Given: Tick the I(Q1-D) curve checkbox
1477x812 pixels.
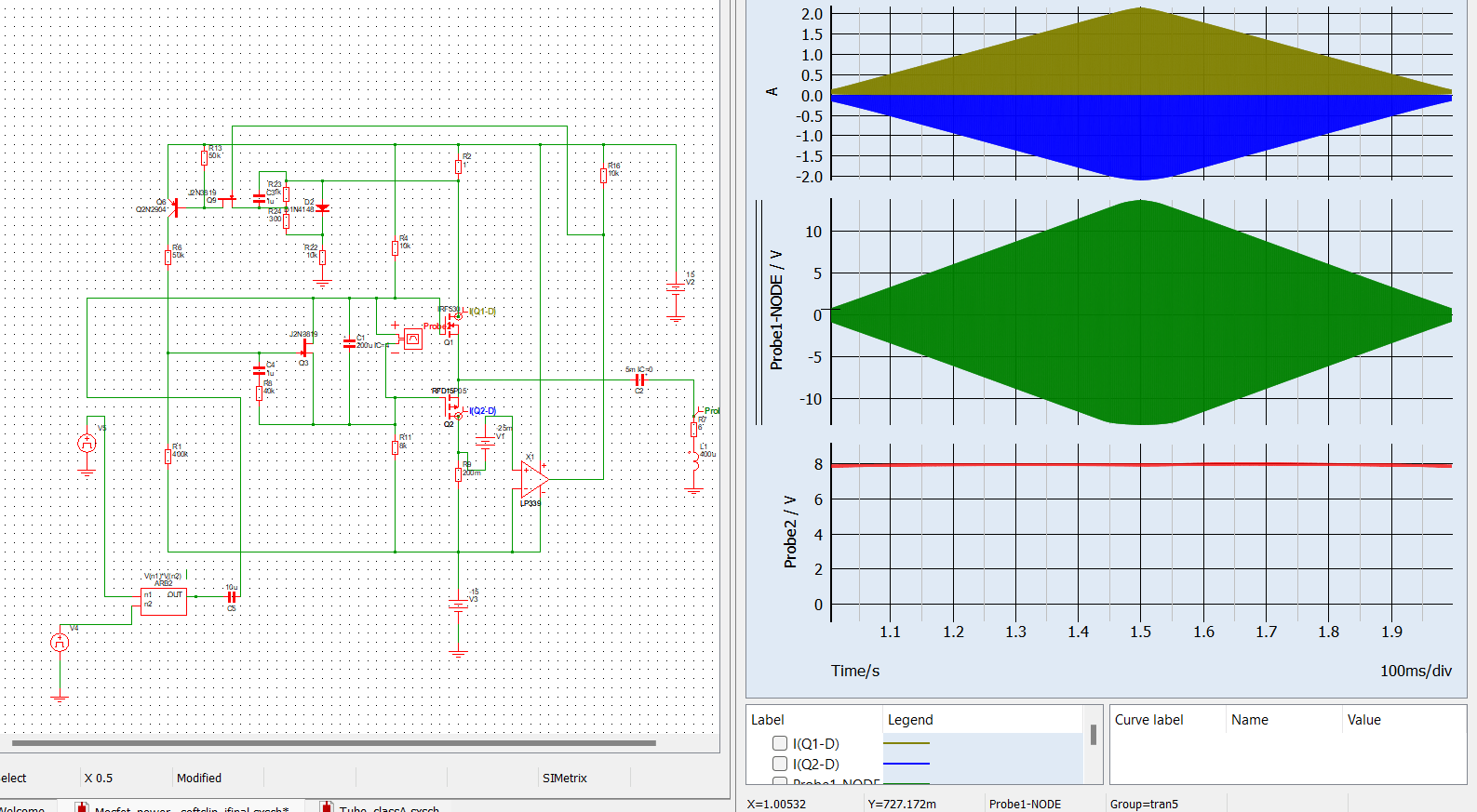Looking at the screenshot, I should point(780,743).
